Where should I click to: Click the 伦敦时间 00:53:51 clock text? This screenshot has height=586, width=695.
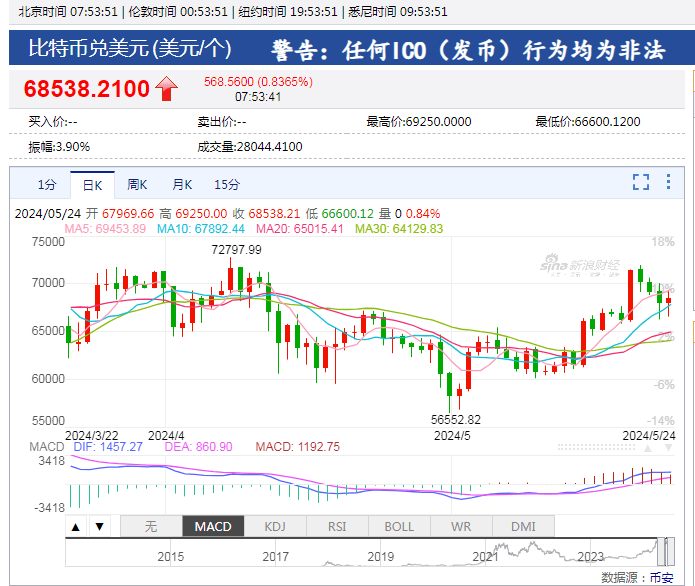coord(178,12)
